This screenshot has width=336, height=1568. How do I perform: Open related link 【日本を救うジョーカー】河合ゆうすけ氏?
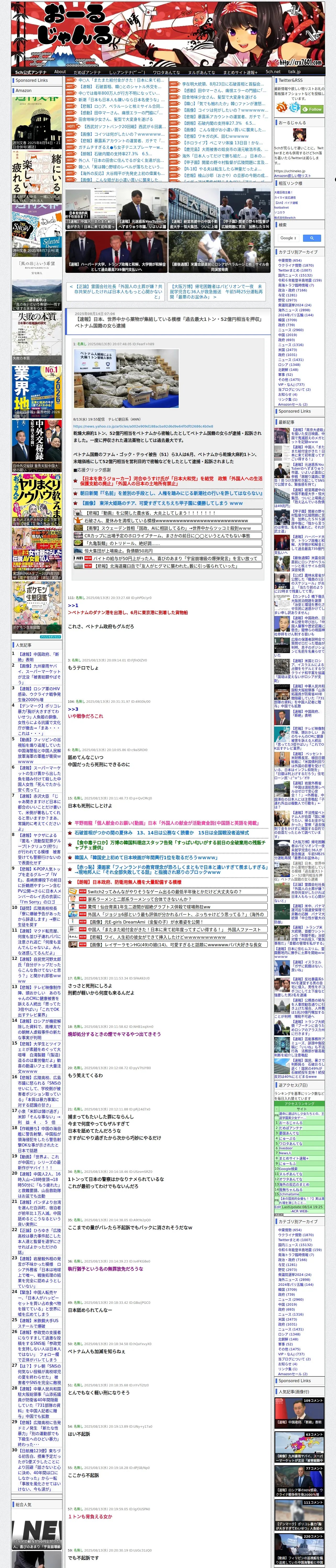point(172,481)
